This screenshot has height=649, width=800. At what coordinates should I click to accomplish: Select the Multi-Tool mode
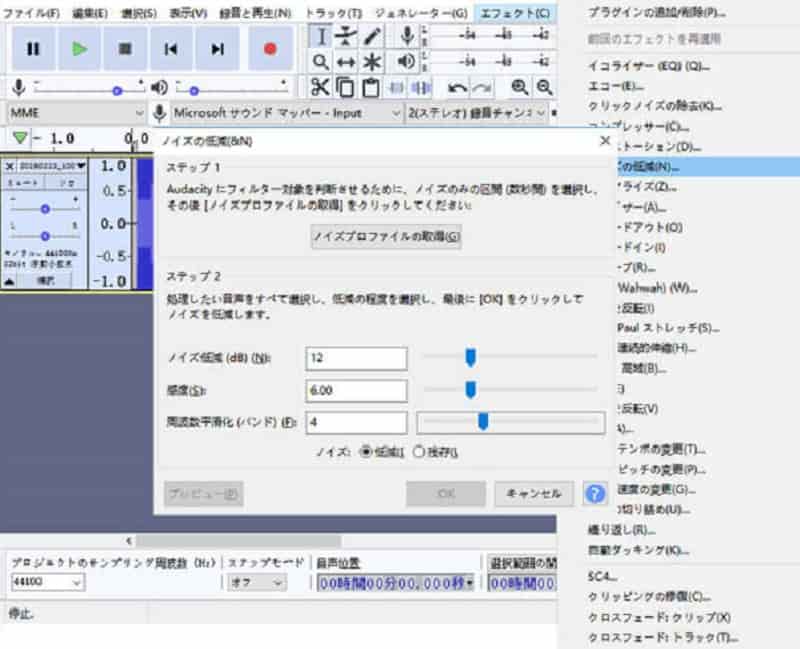(x=371, y=62)
